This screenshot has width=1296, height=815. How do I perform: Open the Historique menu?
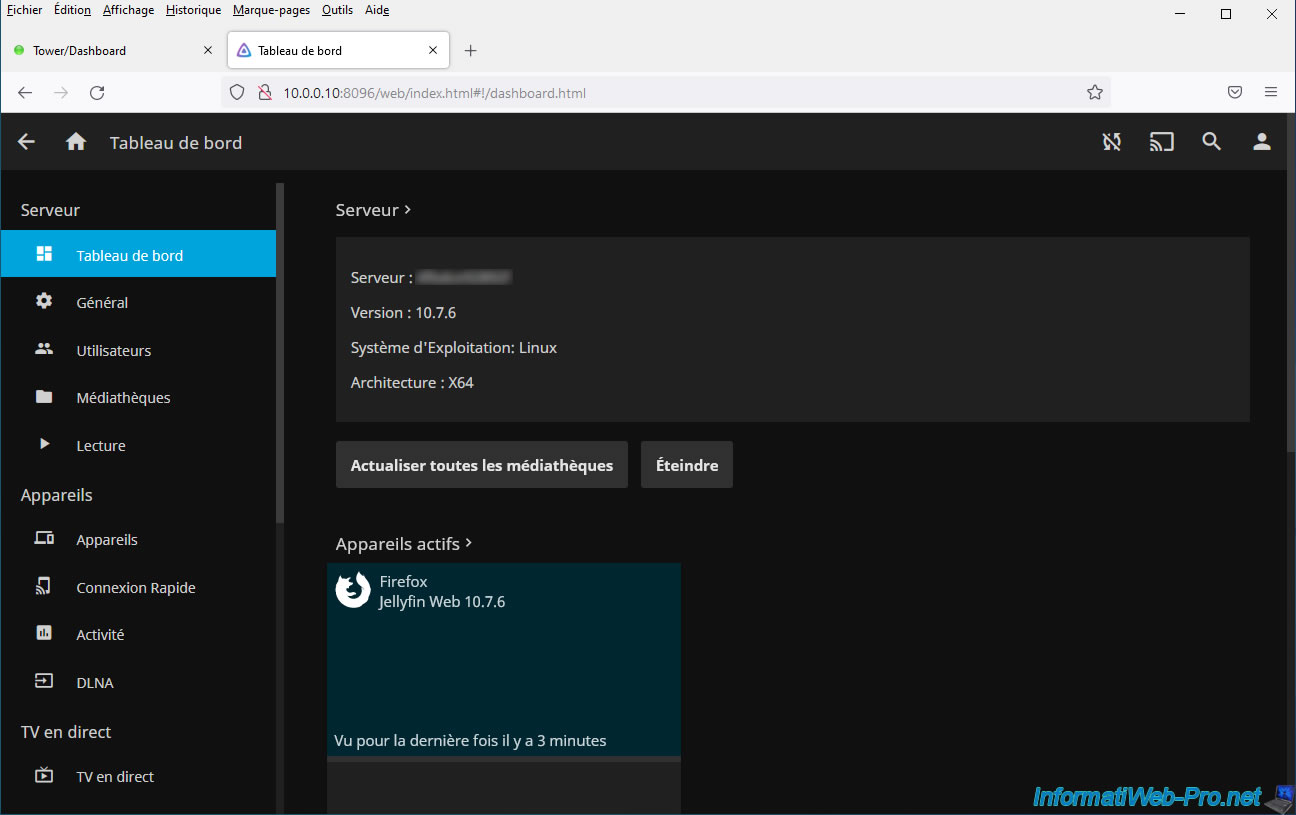(193, 10)
